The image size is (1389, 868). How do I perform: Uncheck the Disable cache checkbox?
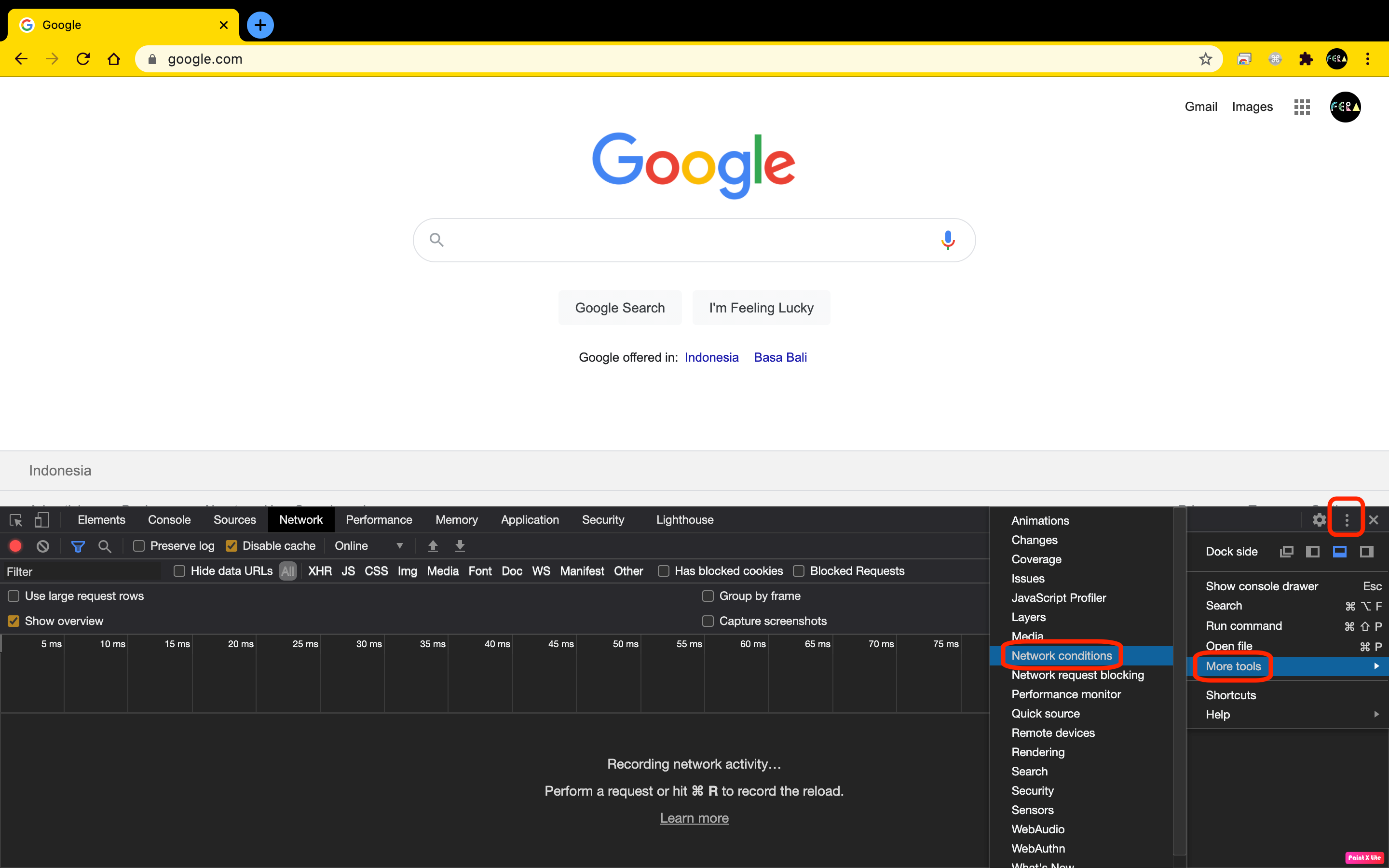(x=231, y=546)
